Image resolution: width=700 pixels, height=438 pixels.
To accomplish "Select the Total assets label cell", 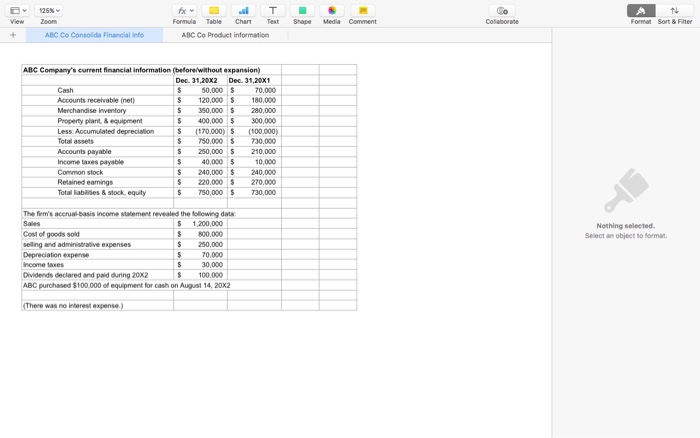I will 98,141.
